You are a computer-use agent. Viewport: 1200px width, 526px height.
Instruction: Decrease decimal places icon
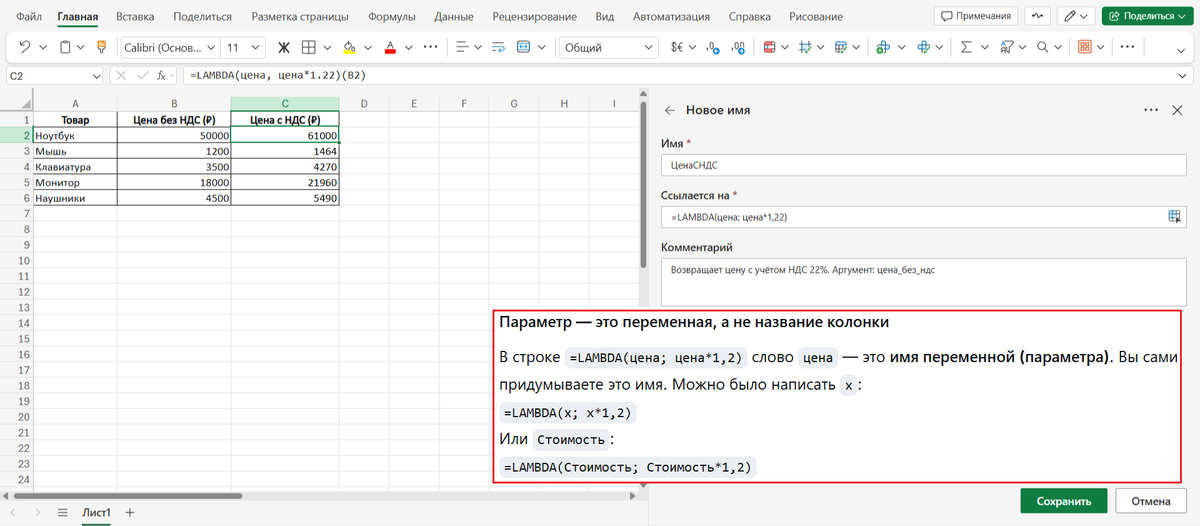point(740,47)
